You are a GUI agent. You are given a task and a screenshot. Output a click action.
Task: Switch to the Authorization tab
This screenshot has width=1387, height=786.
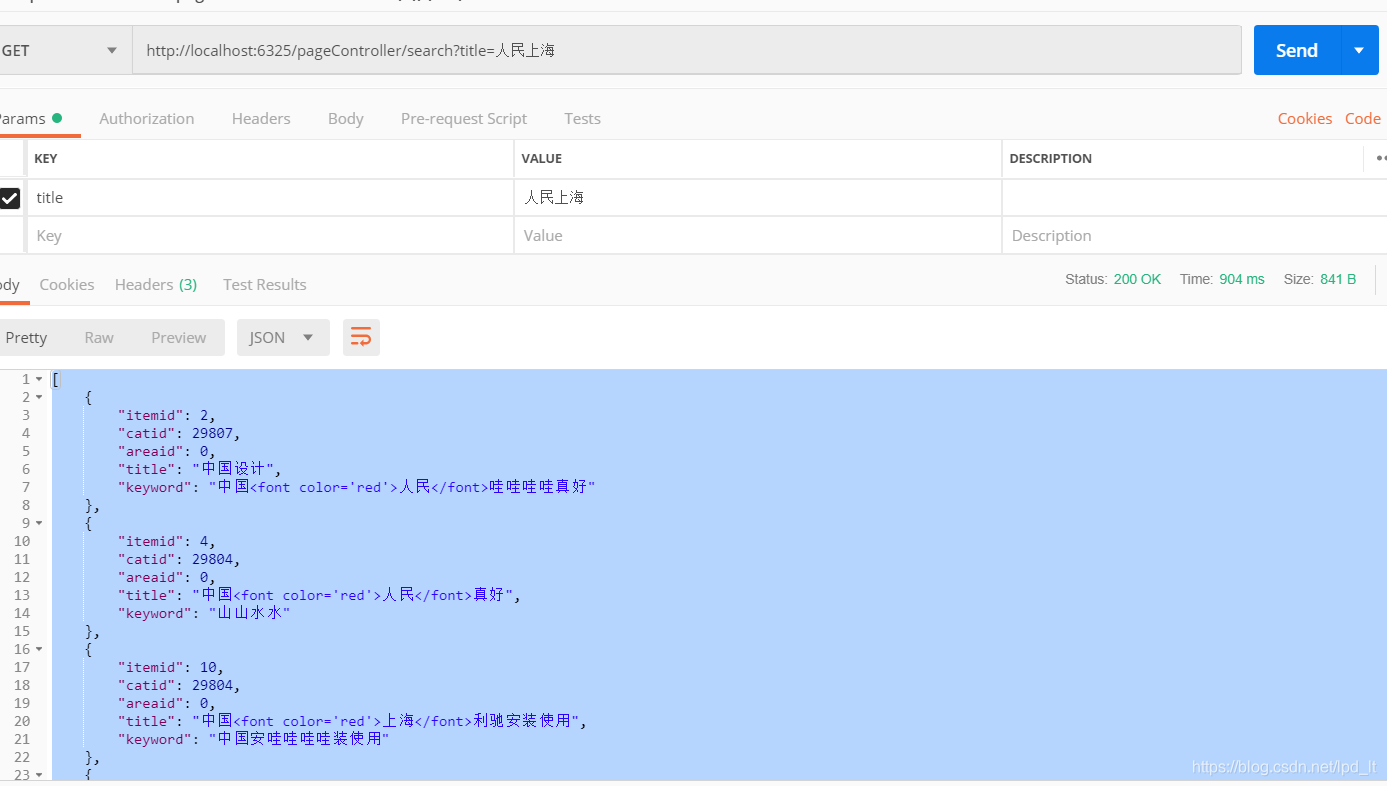(147, 118)
